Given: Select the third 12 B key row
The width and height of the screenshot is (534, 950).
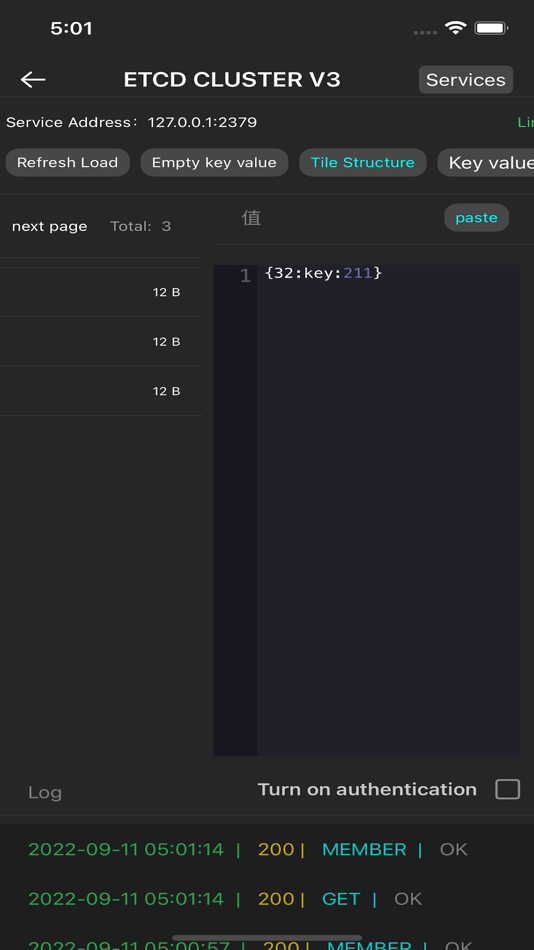Looking at the screenshot, I should point(101,391).
